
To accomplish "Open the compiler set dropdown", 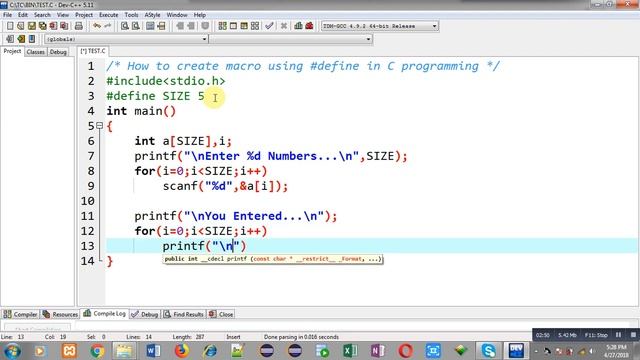I will tap(434, 26).
